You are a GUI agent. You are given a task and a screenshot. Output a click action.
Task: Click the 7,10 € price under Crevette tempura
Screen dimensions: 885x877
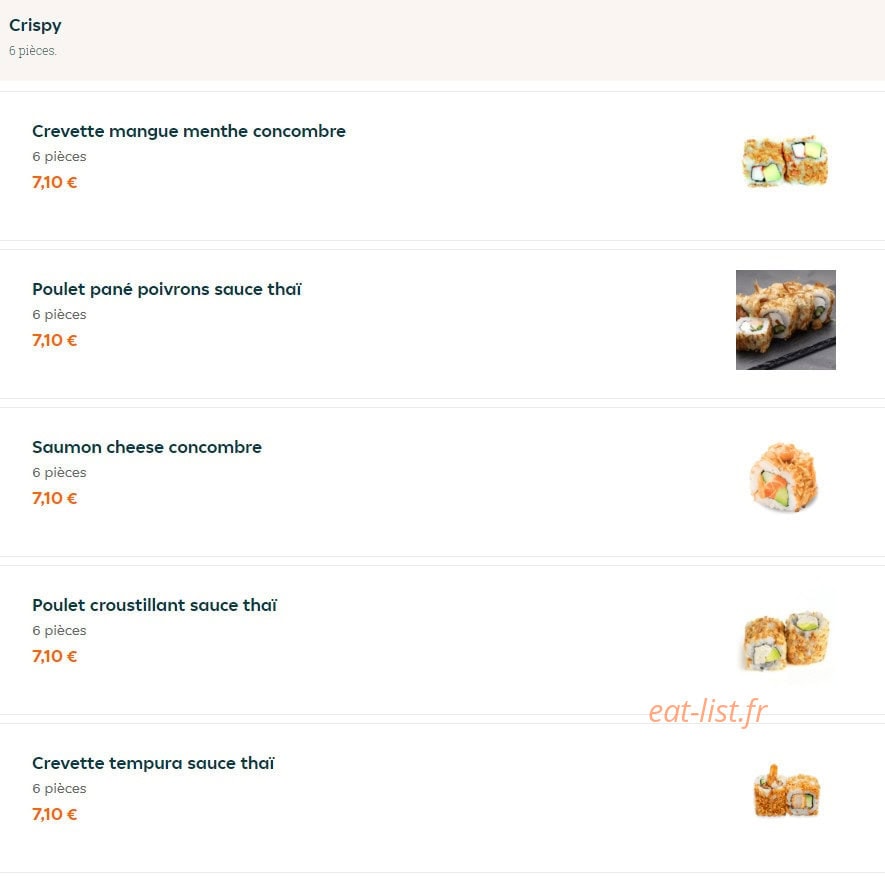pos(54,814)
